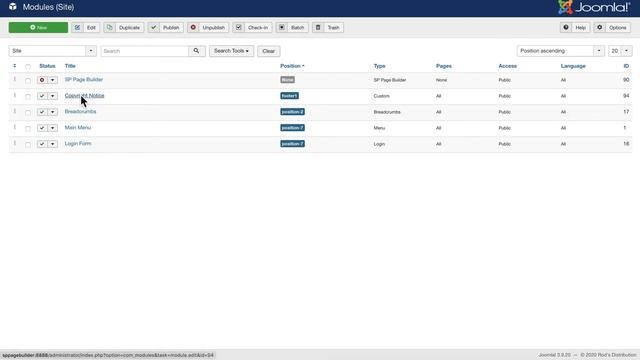Toggle published status of Main Menu

pyautogui.click(x=42, y=128)
